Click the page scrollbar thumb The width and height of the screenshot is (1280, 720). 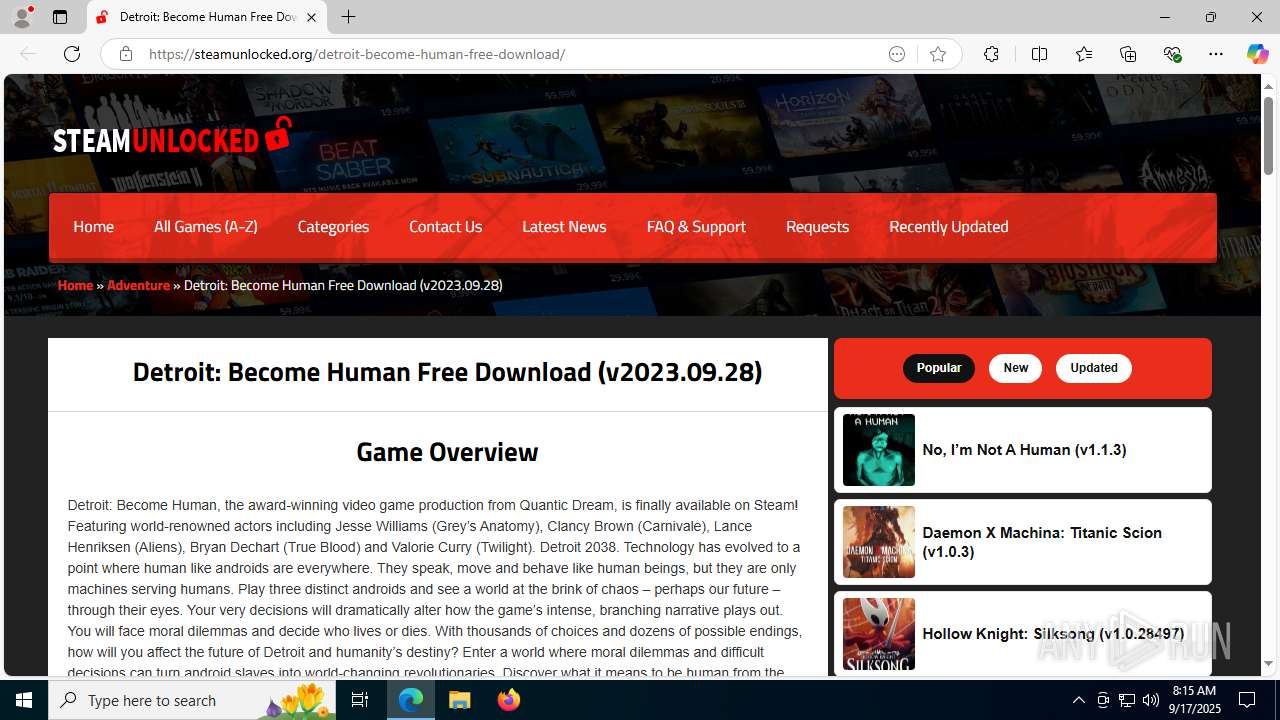click(x=1268, y=135)
